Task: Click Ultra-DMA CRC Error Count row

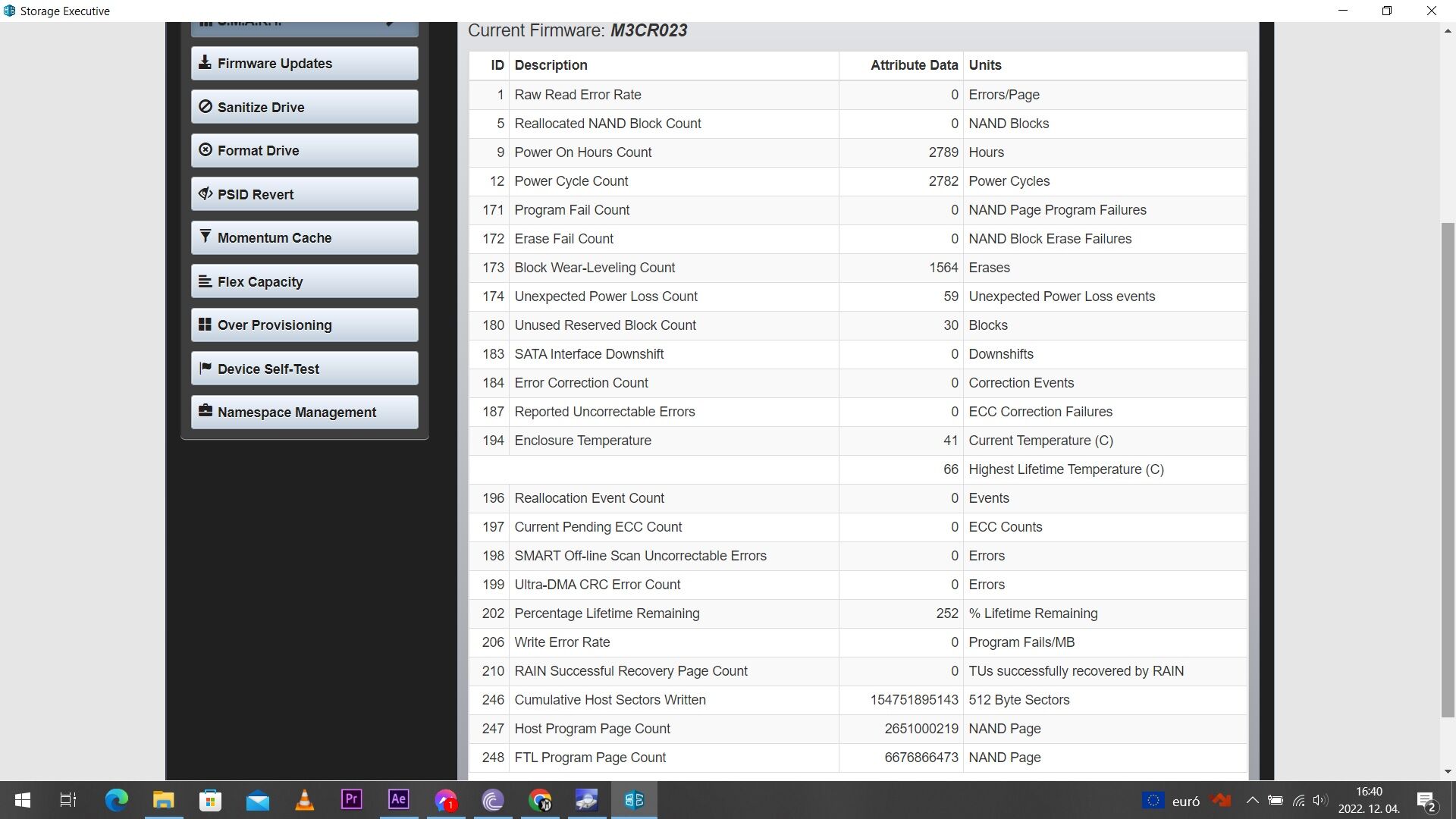Action: pyautogui.click(x=858, y=585)
